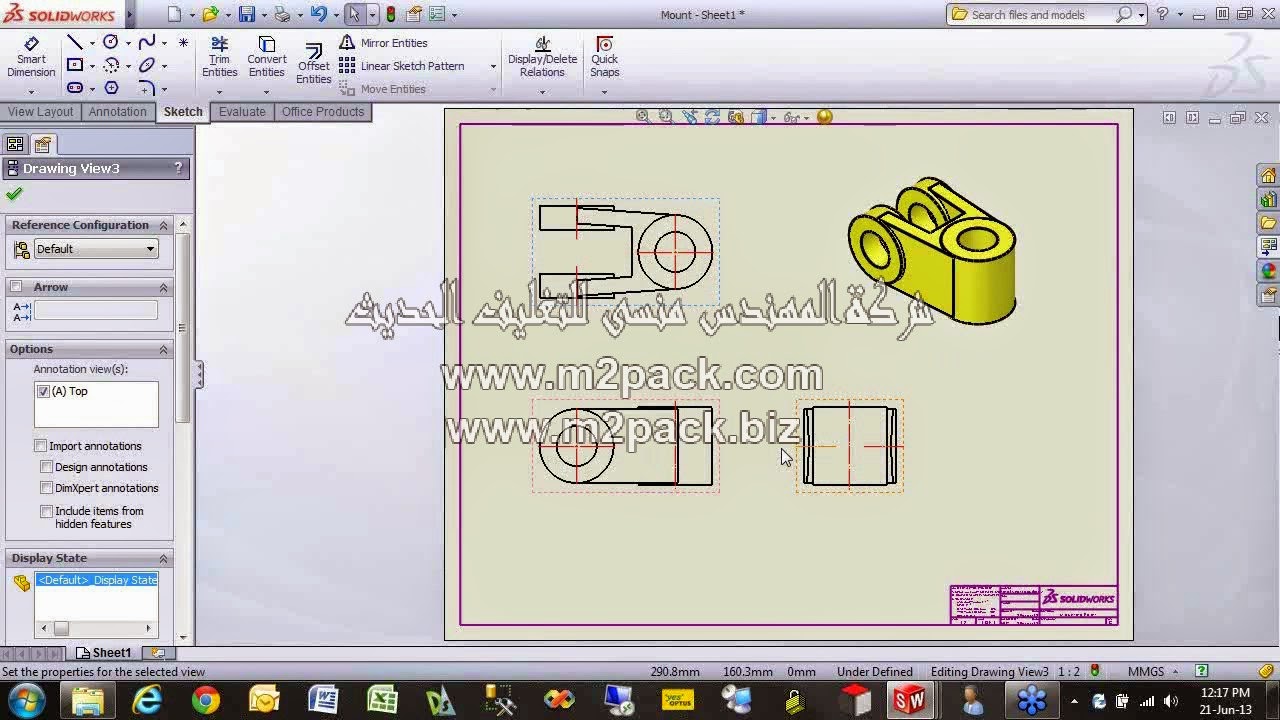Click the Print icon
Viewport: 1280px width, 720px height.
click(282, 14)
